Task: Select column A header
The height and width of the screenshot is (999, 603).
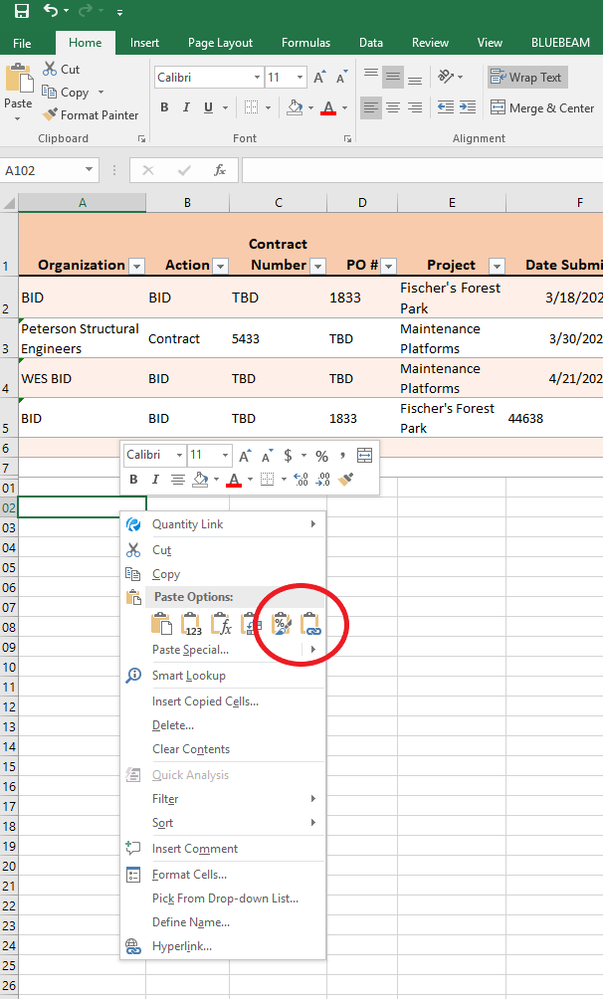Action: coord(82,203)
